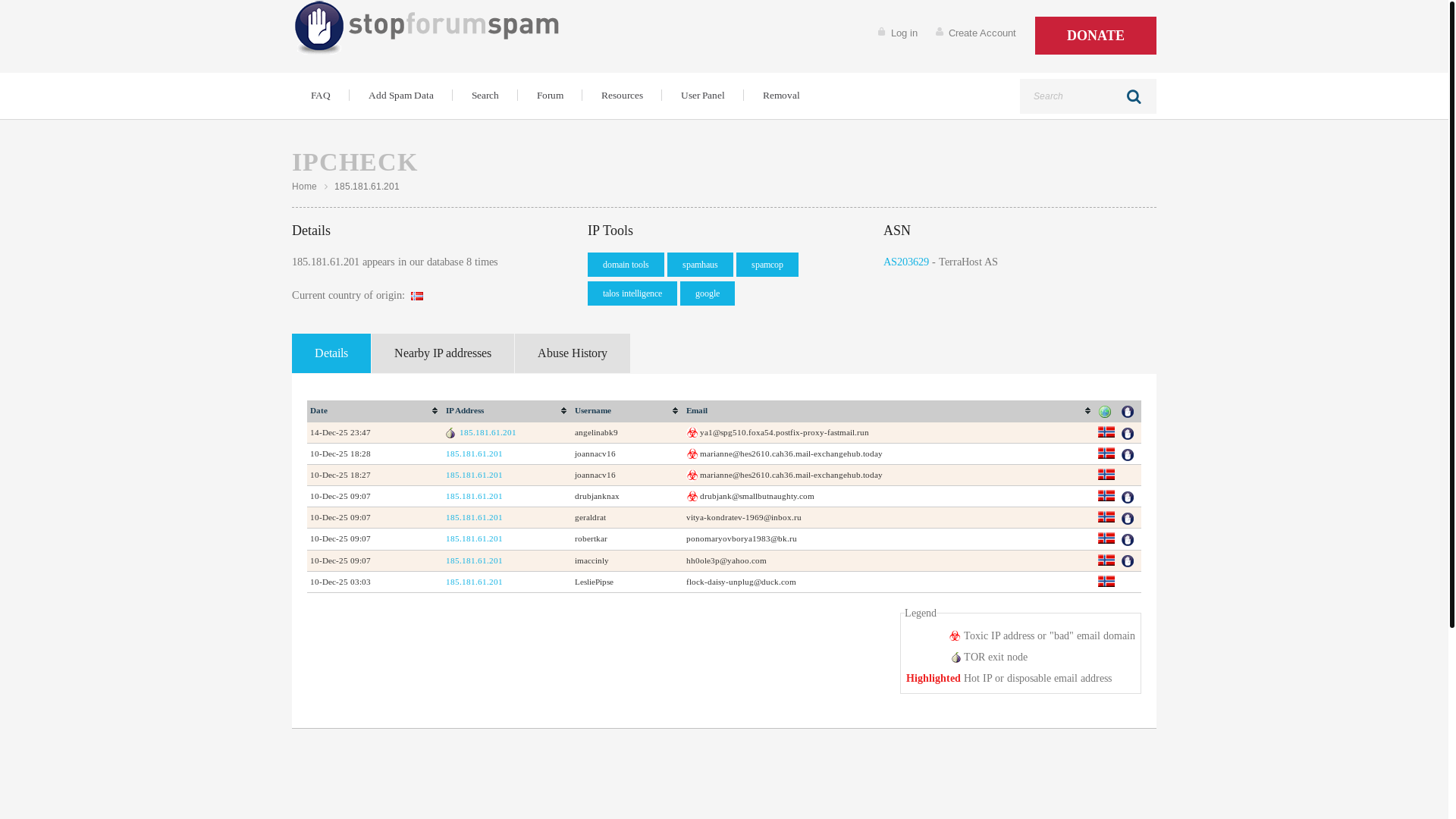Click the flag icon in angelinabk9 row

[1106, 432]
